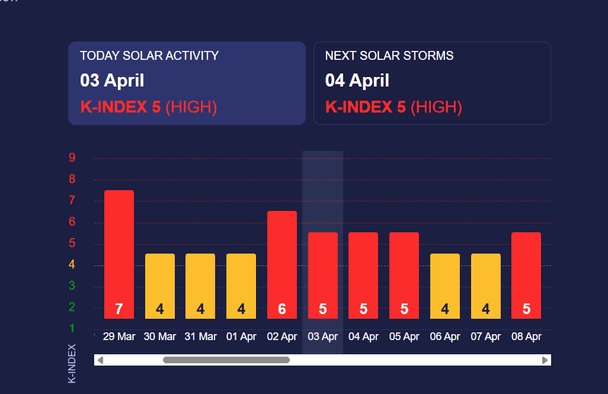
Task: Click the 29 Mar date label
Action: pos(119,337)
